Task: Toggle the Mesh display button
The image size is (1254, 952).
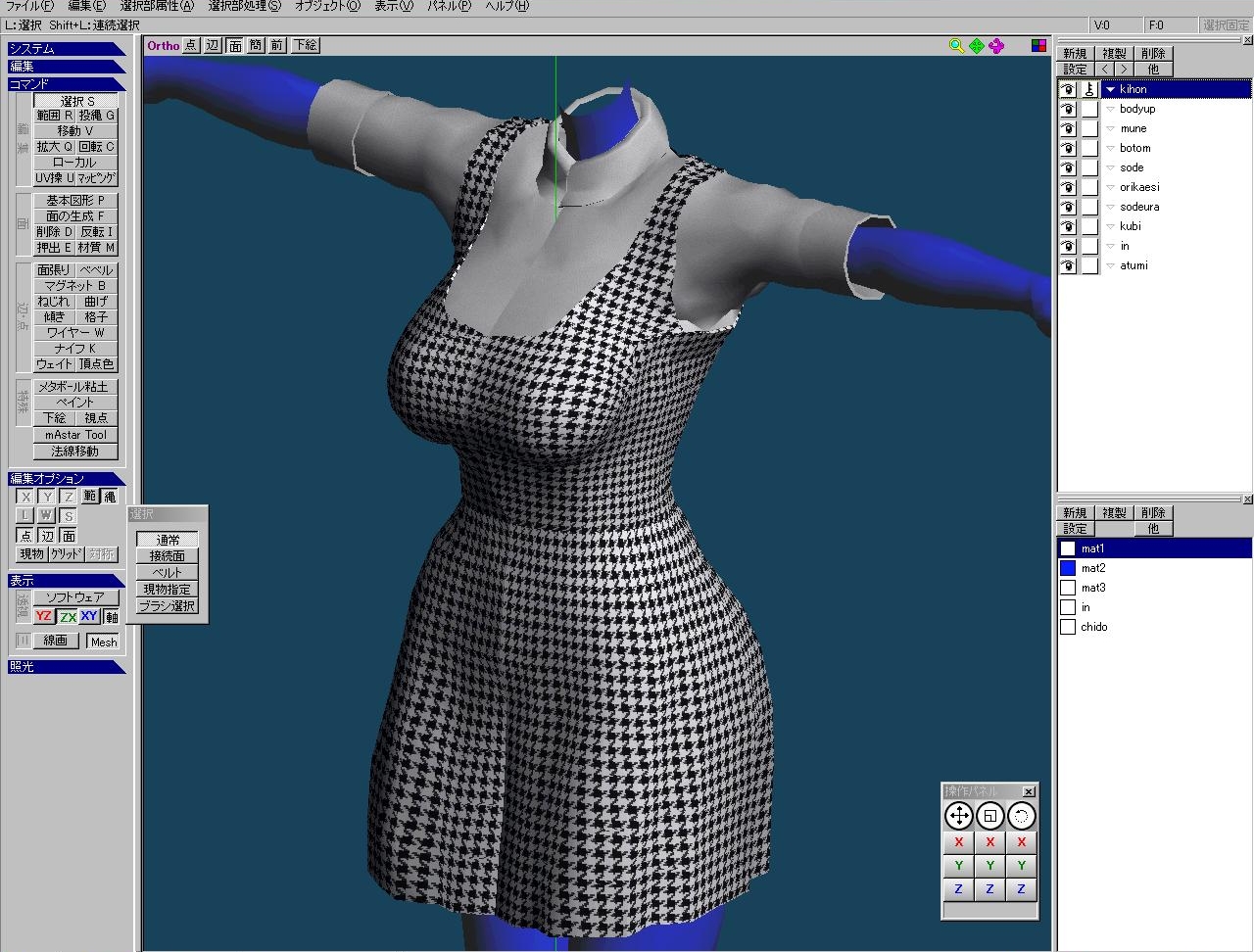Action: [x=103, y=642]
